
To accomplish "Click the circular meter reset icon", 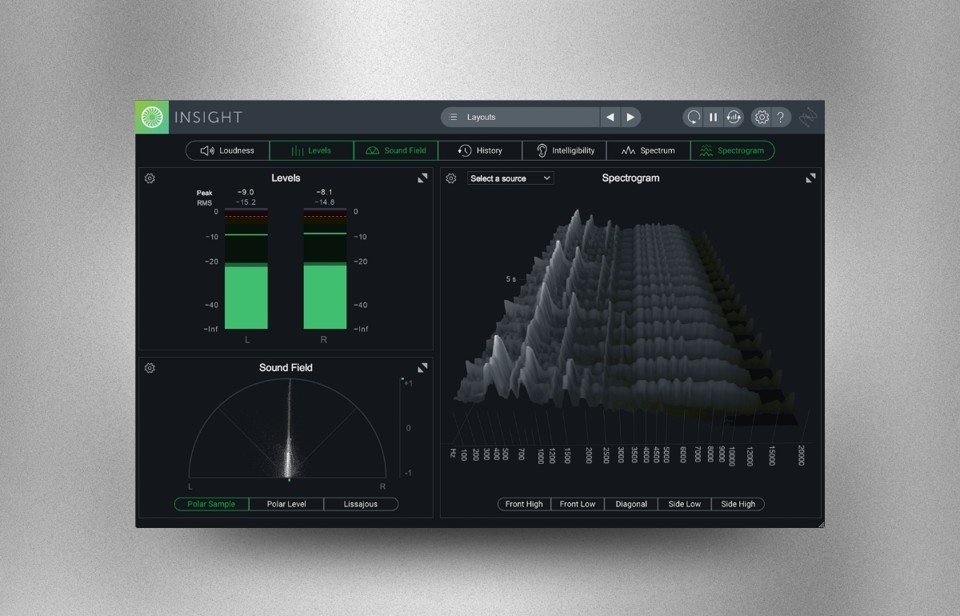I will coord(733,117).
